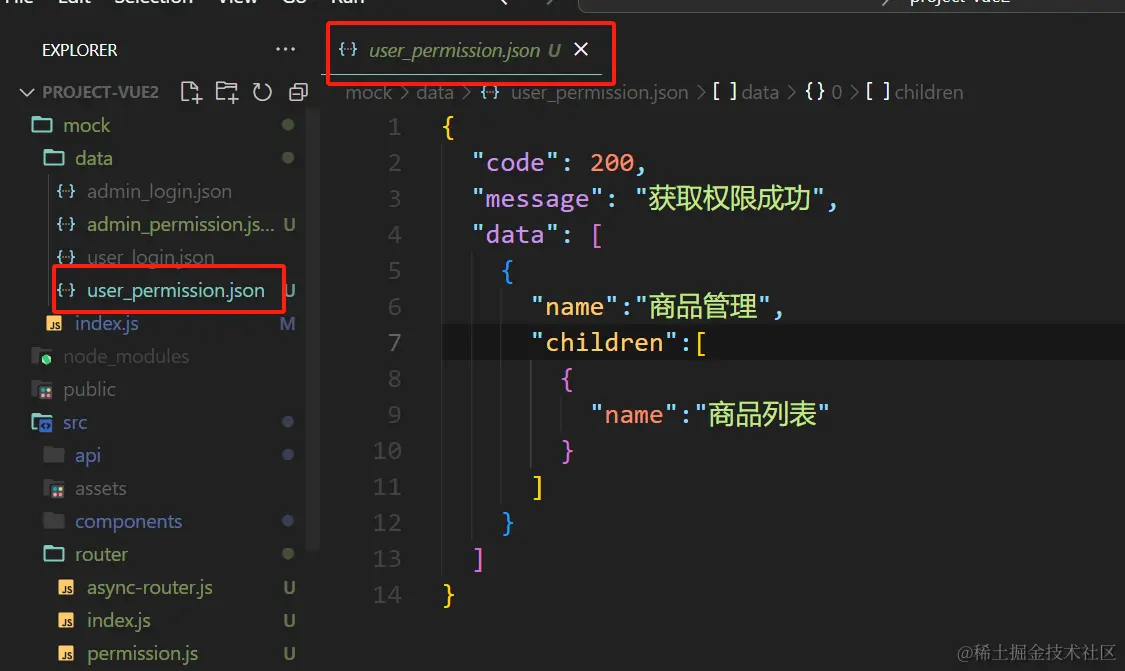Screen dimensions: 1125x671
Task: Expand the node_modules folder
Action: pos(126,357)
